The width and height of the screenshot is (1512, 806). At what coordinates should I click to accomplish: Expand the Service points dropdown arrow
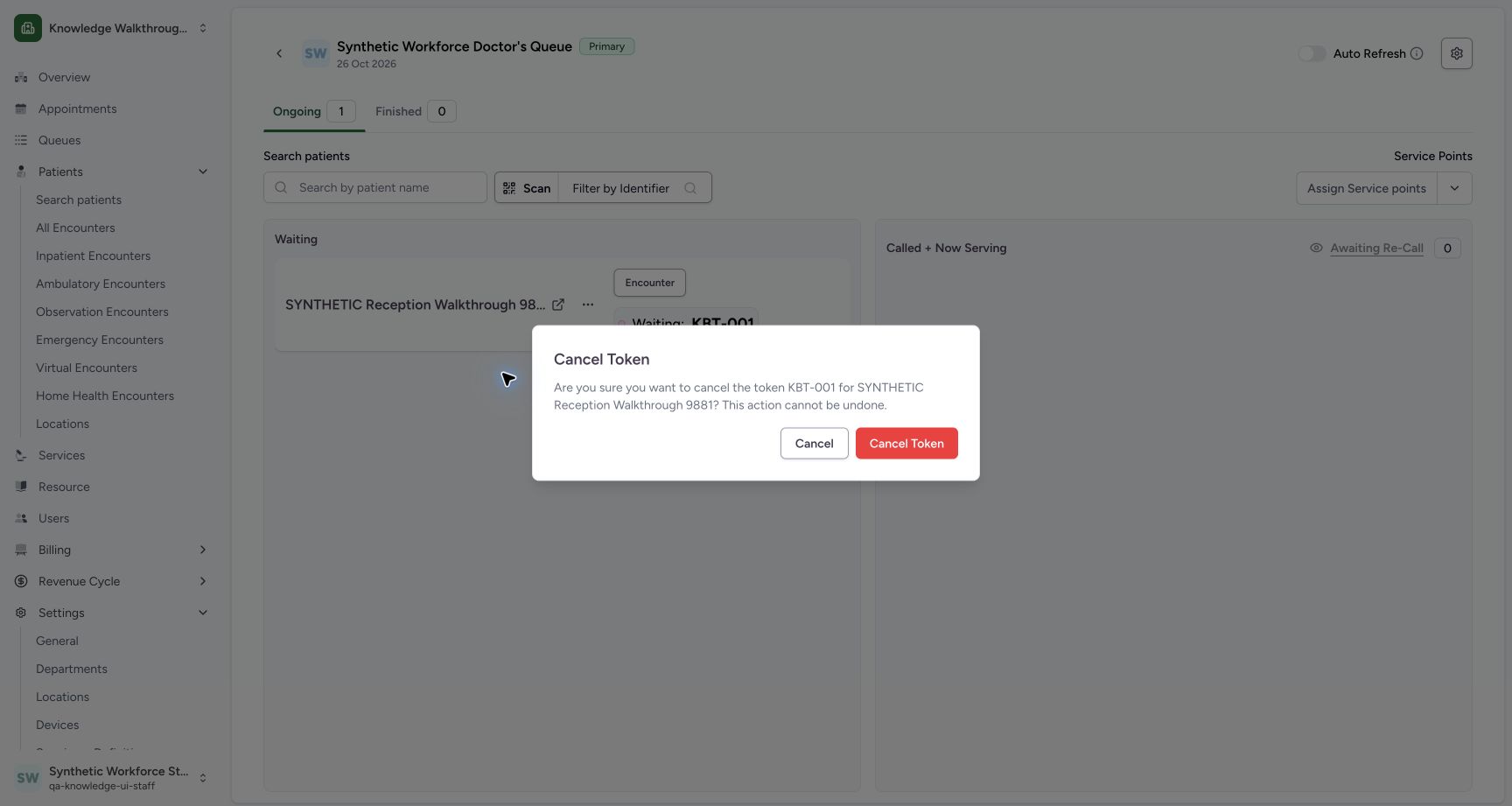[1454, 188]
